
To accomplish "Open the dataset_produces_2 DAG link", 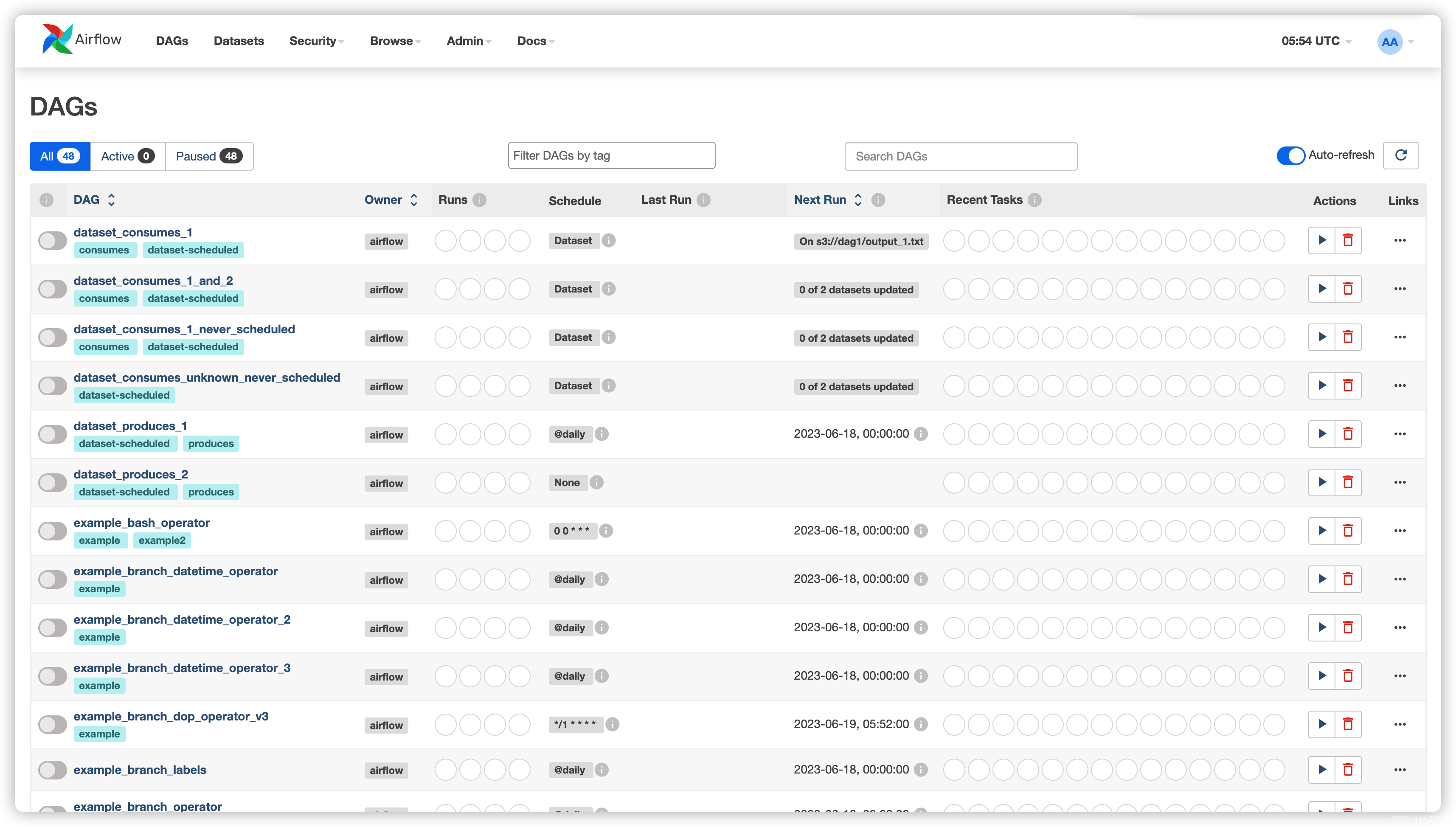I will point(131,474).
